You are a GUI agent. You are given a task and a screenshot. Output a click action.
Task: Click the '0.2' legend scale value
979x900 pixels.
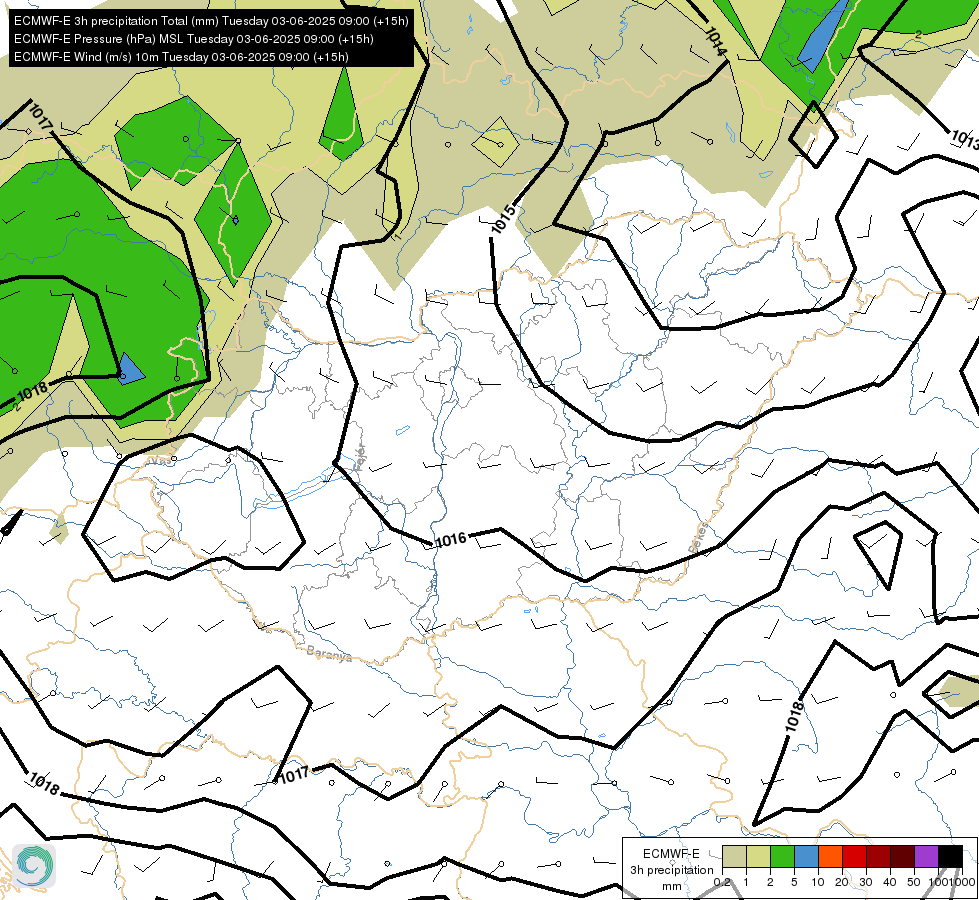coord(722,882)
